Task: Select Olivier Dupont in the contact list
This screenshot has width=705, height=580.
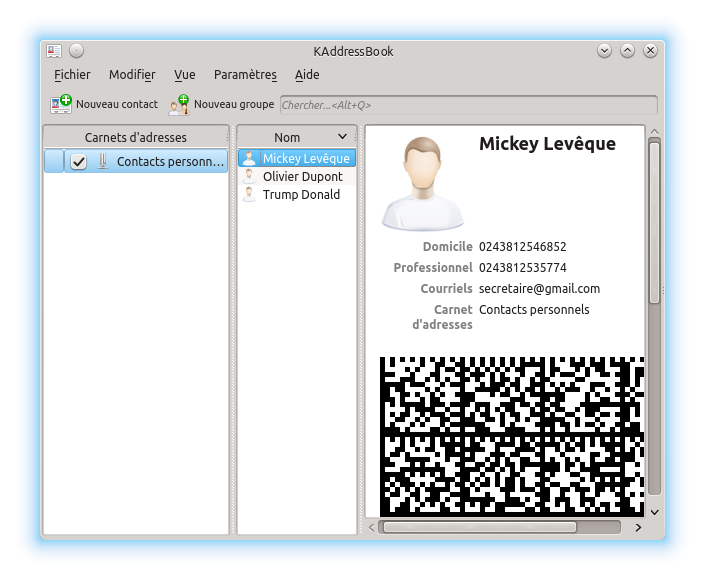Action: pos(302,176)
